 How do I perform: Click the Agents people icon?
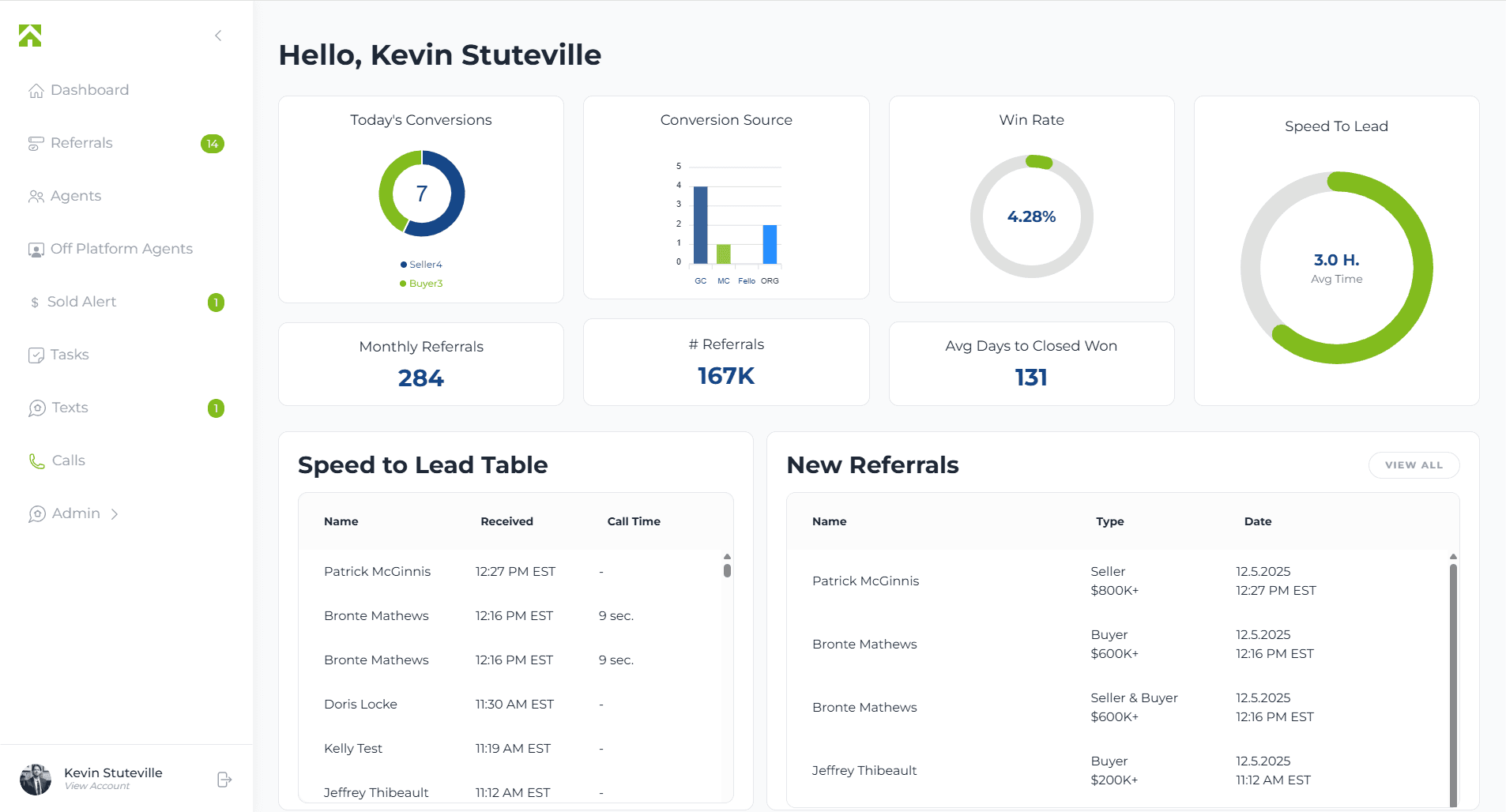coord(36,197)
